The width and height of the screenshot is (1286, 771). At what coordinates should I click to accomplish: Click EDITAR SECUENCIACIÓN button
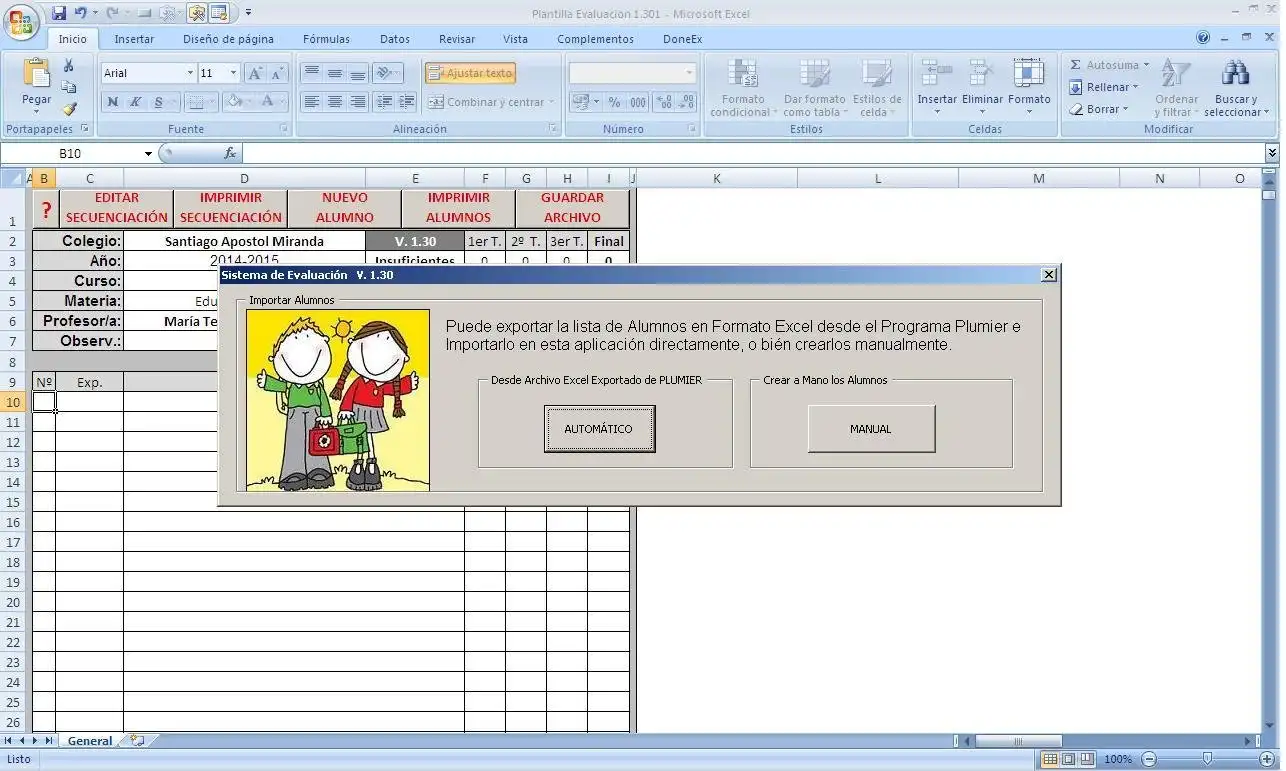pos(116,209)
